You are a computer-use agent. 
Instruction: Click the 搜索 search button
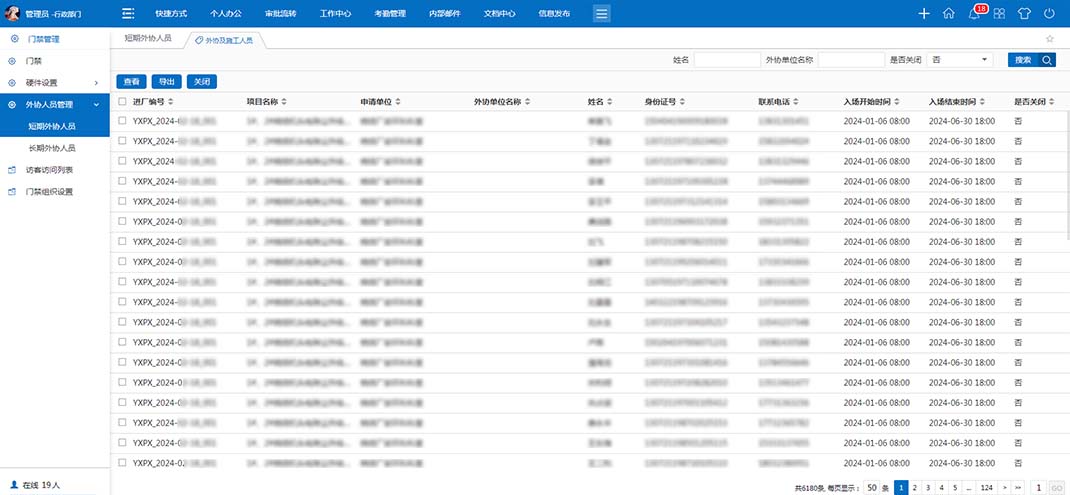click(x=1031, y=60)
